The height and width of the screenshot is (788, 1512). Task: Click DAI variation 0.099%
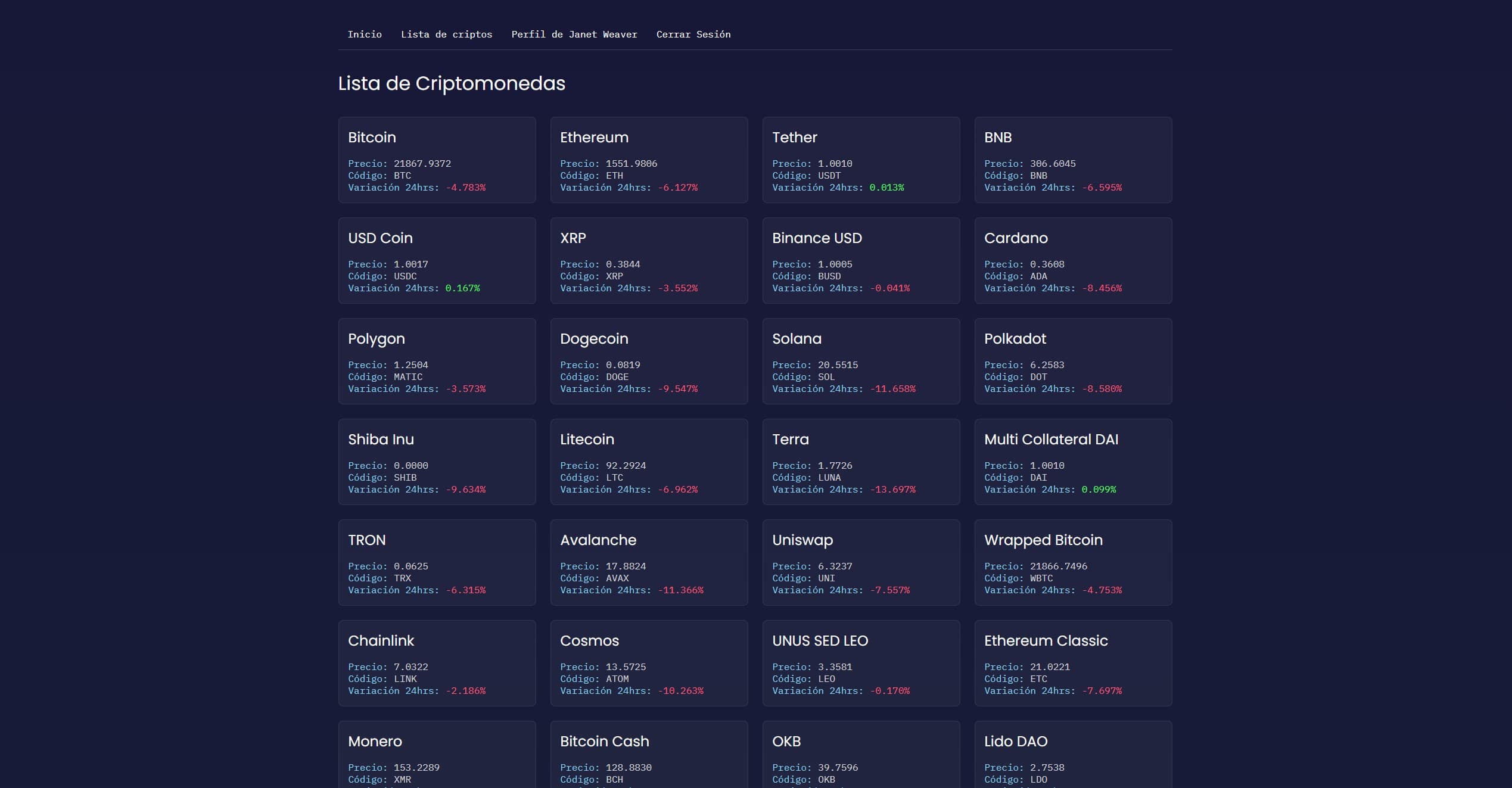(1099, 490)
